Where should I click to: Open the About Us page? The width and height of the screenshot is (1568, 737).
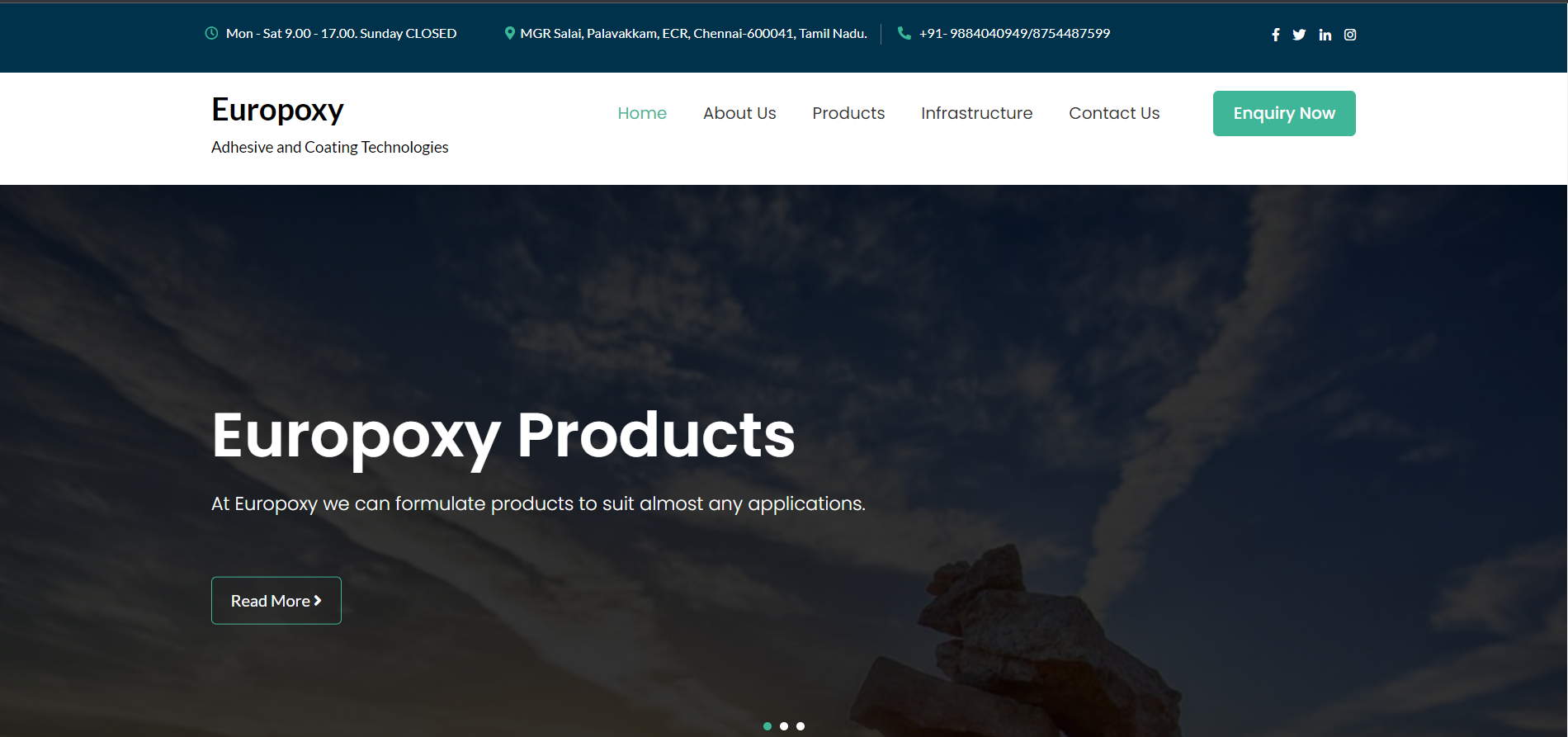tap(739, 113)
